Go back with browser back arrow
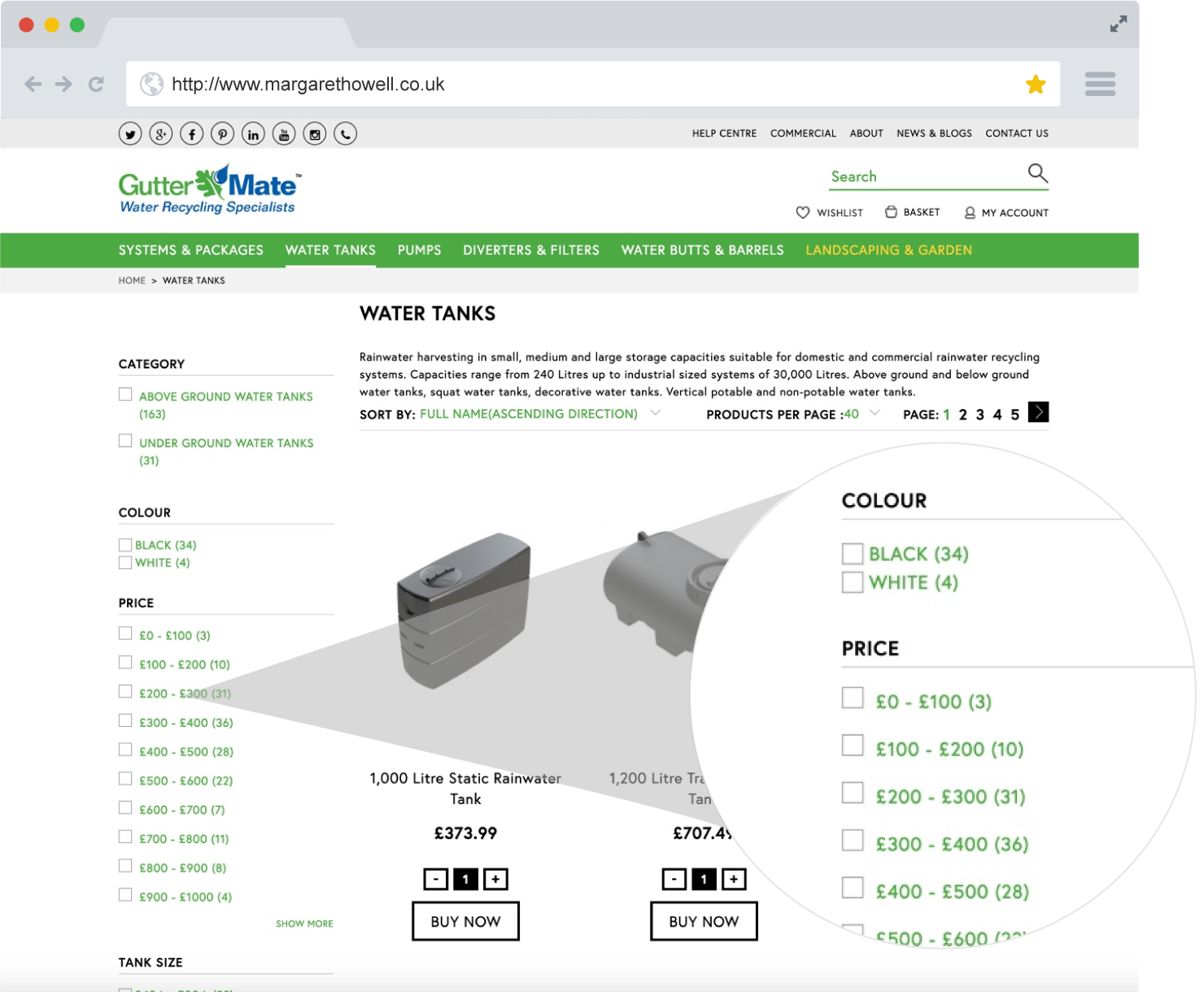The height and width of the screenshot is (992, 1204). click(33, 84)
